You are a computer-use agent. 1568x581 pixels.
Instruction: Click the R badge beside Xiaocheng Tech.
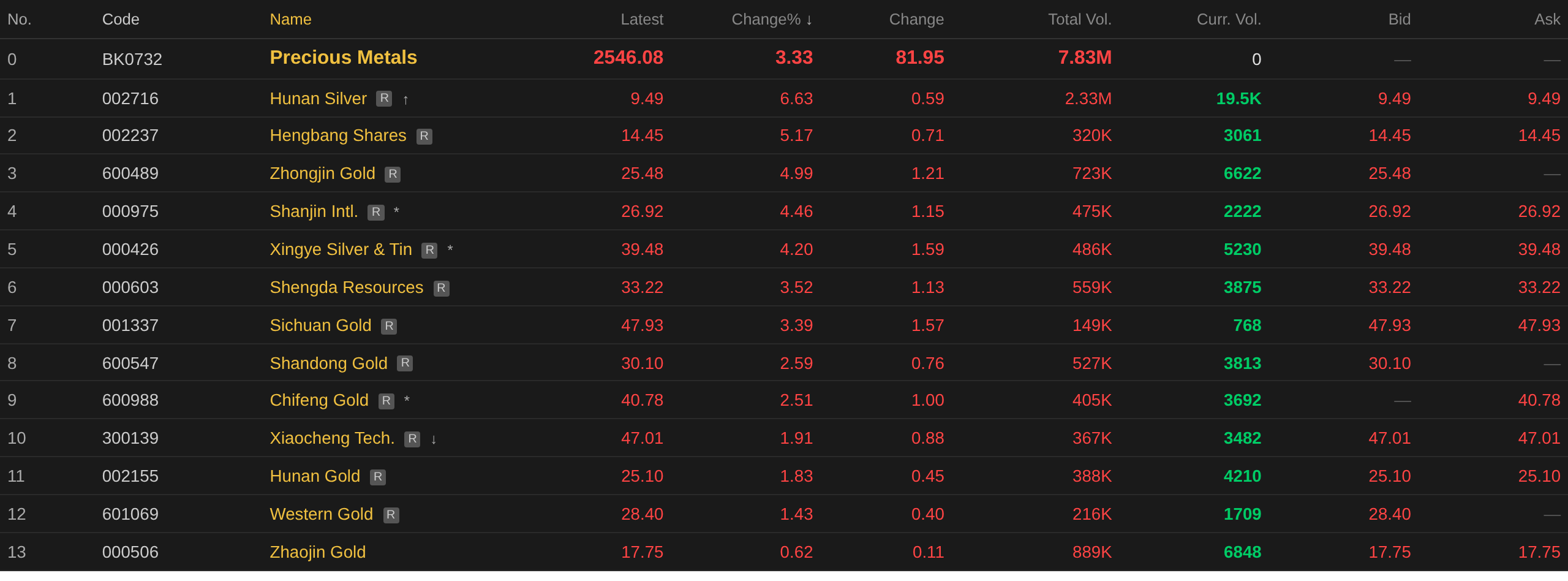(x=412, y=439)
